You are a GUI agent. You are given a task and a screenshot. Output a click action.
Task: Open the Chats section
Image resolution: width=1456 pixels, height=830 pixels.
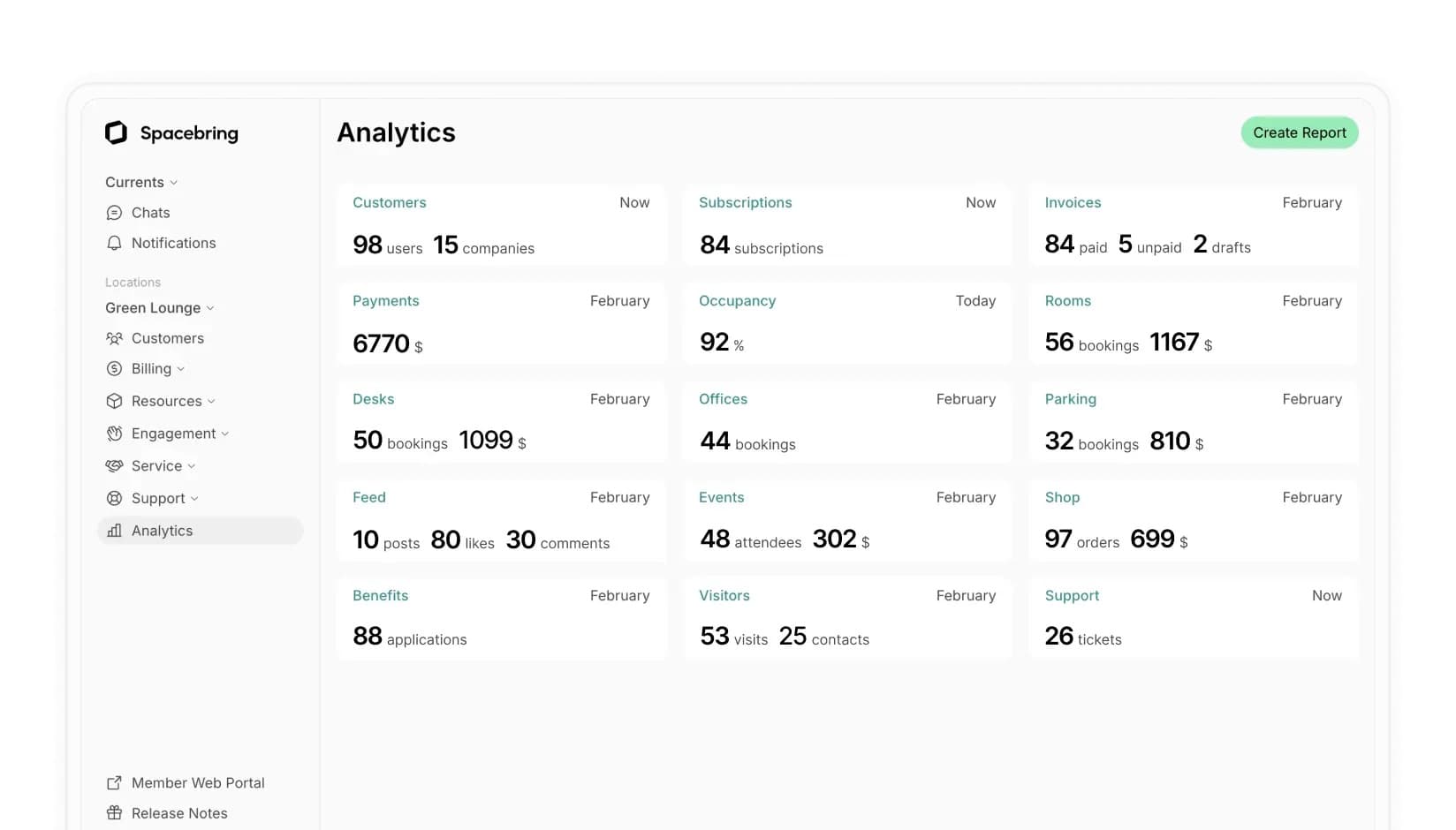(x=149, y=212)
